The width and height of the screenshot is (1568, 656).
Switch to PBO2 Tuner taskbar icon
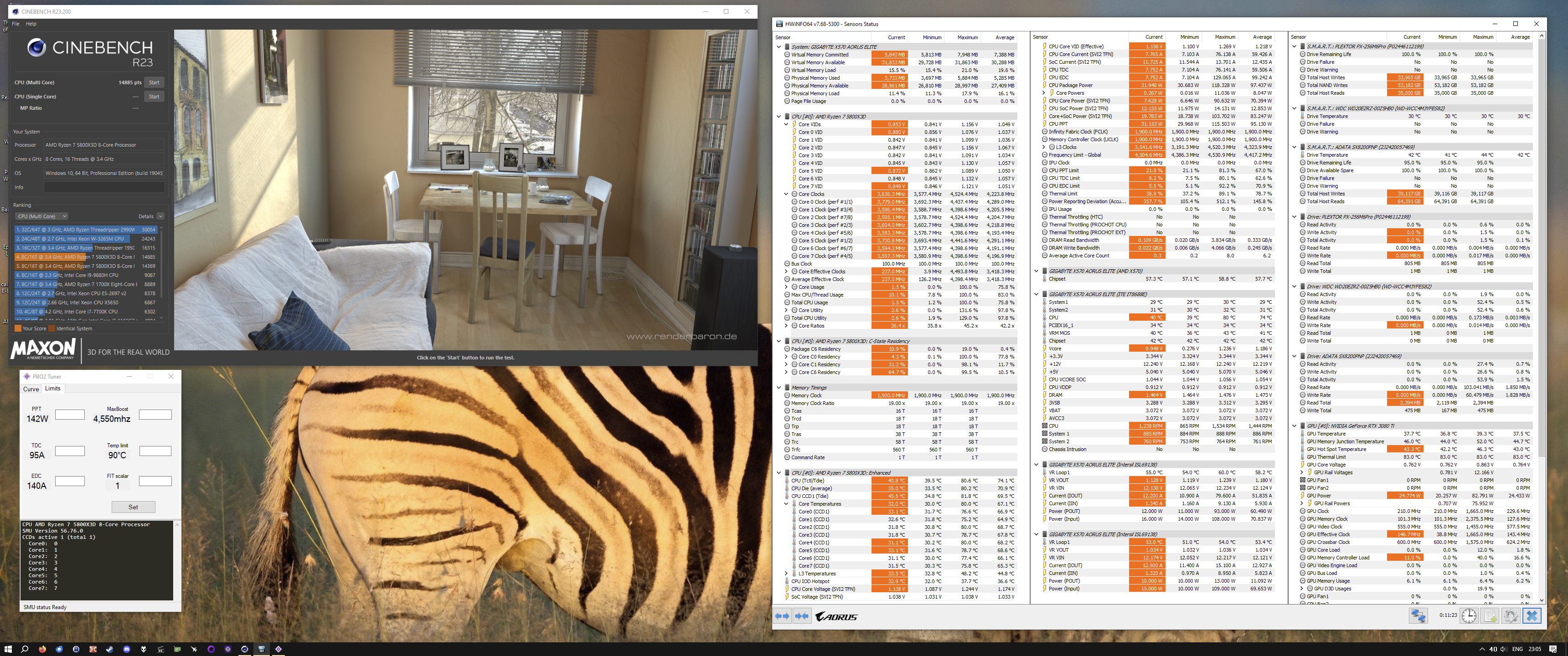pyautogui.click(x=279, y=649)
